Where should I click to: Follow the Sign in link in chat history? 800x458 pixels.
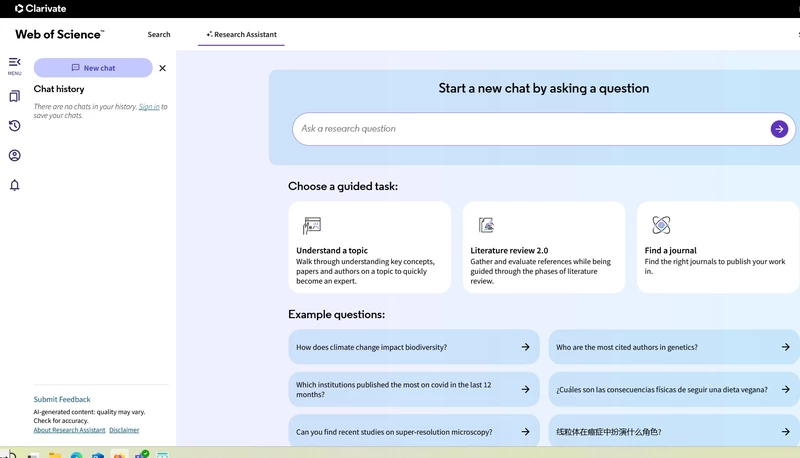click(x=149, y=107)
